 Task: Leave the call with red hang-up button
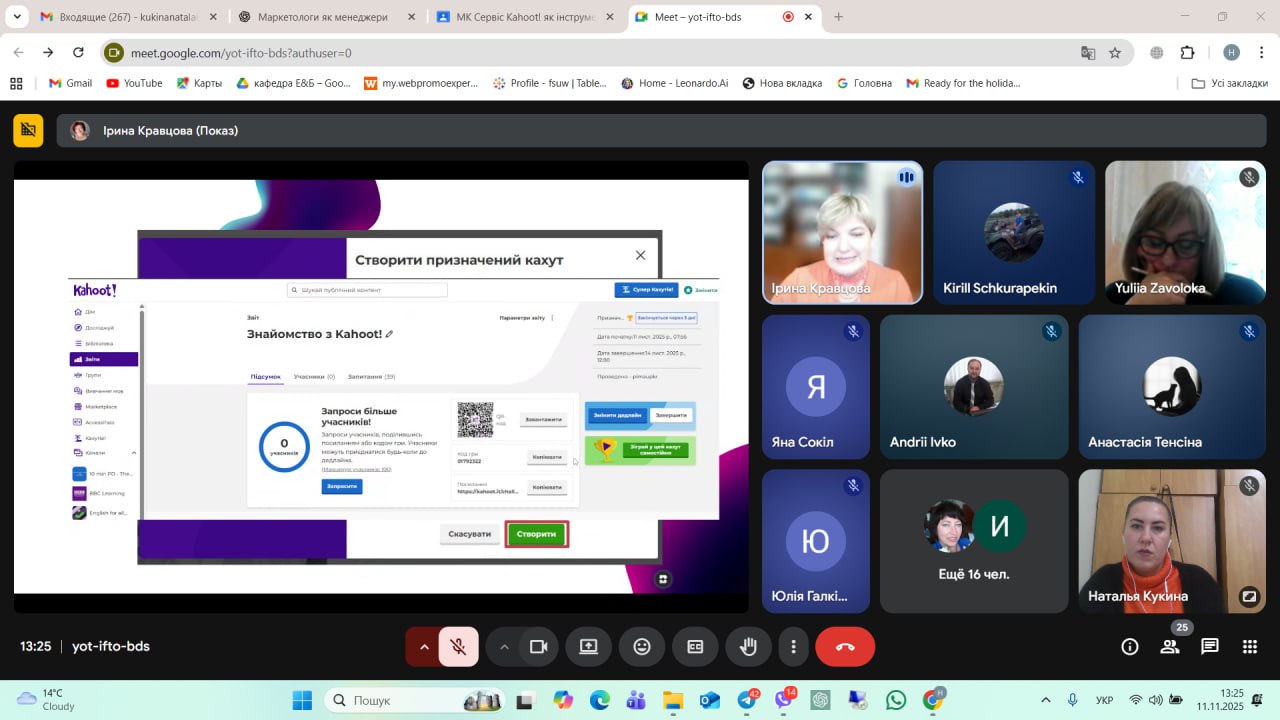(x=845, y=647)
